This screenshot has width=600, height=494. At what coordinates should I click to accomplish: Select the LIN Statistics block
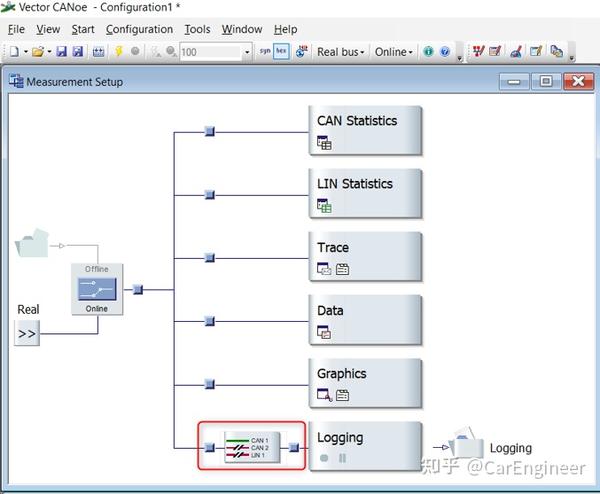coord(365,194)
